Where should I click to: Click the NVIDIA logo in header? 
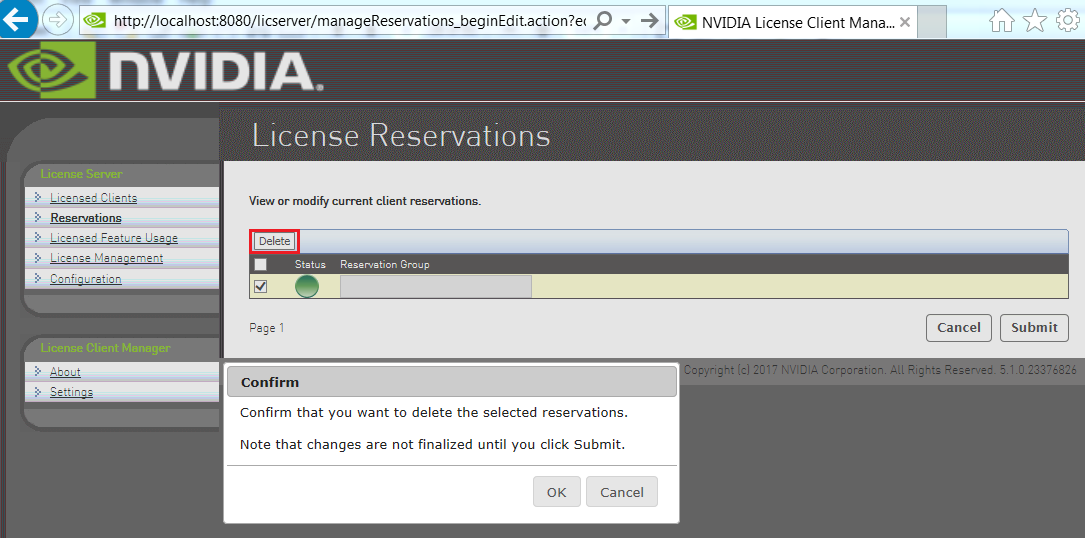click(165, 72)
